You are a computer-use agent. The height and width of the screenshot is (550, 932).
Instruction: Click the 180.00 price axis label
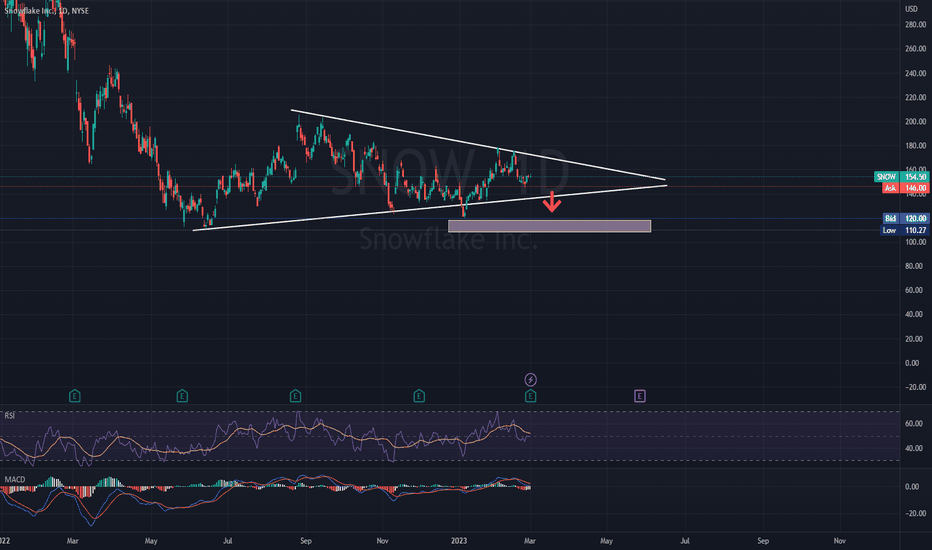(915, 146)
